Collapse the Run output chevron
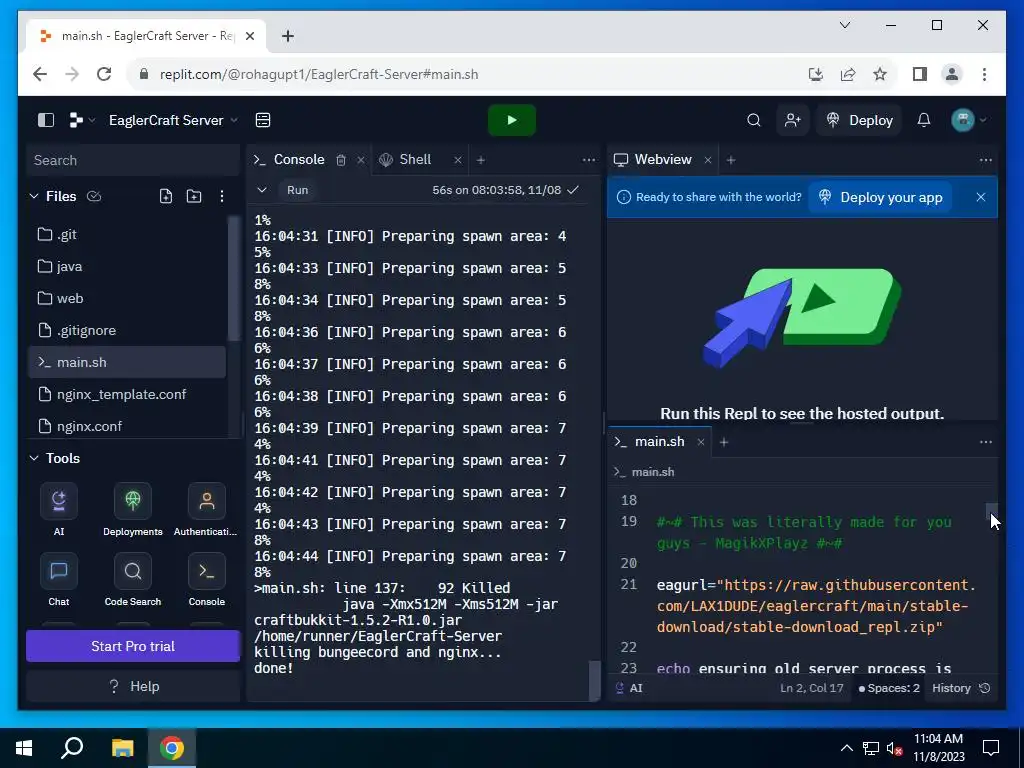The height and width of the screenshot is (768, 1024). pos(262,190)
